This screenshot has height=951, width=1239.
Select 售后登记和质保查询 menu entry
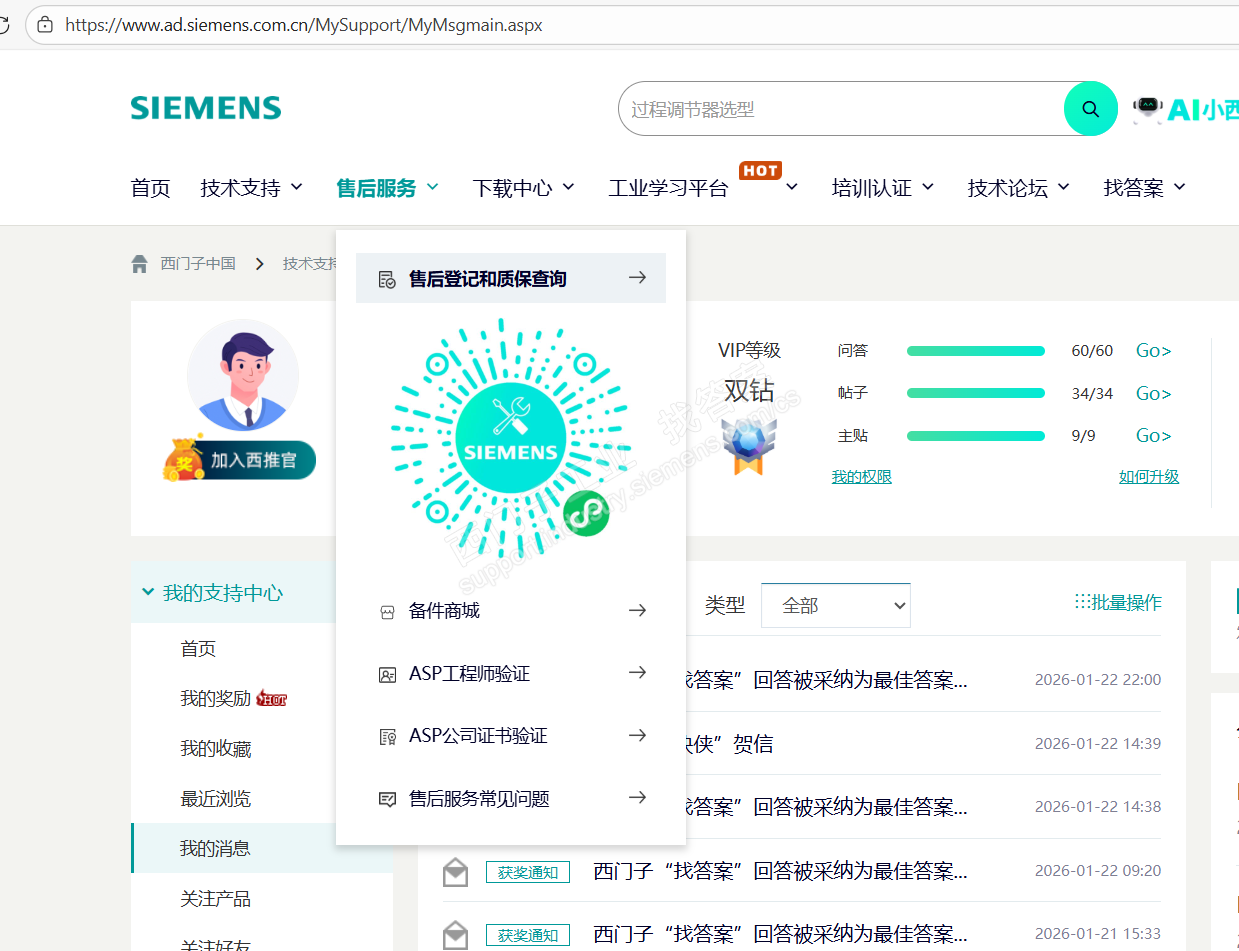click(x=511, y=278)
